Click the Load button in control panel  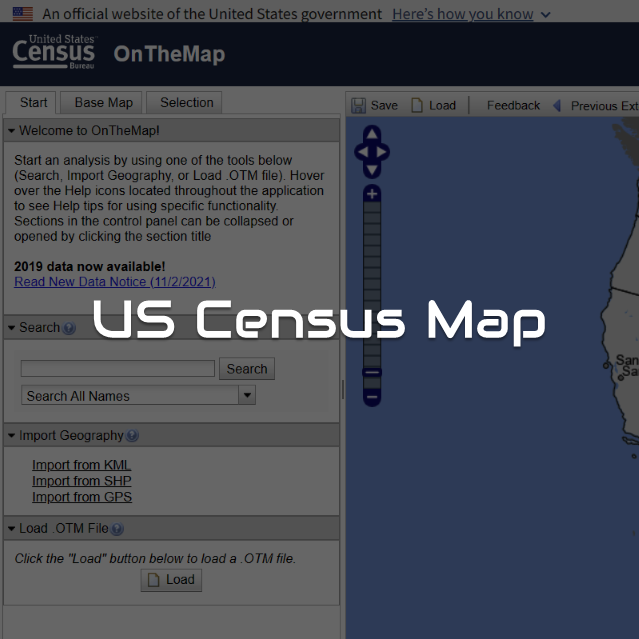(x=171, y=580)
